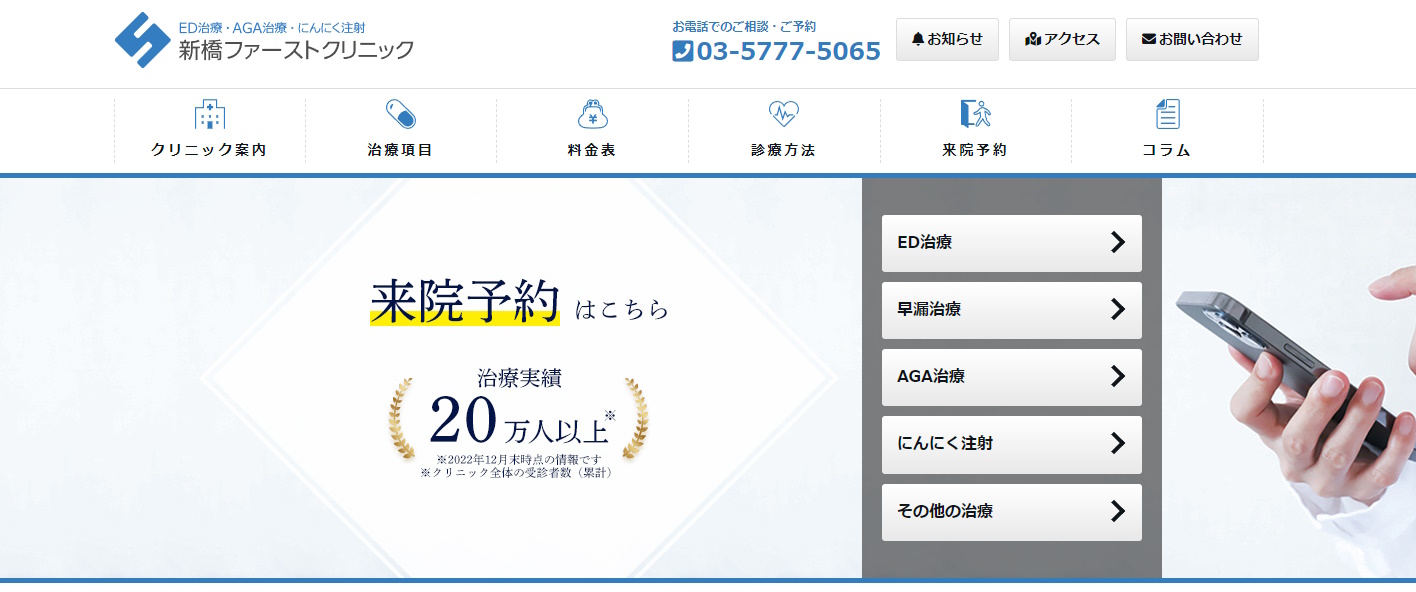Viewport: 1416px width, 592px height.
Task: Open the その他の治療 button
Action: (x=1011, y=512)
